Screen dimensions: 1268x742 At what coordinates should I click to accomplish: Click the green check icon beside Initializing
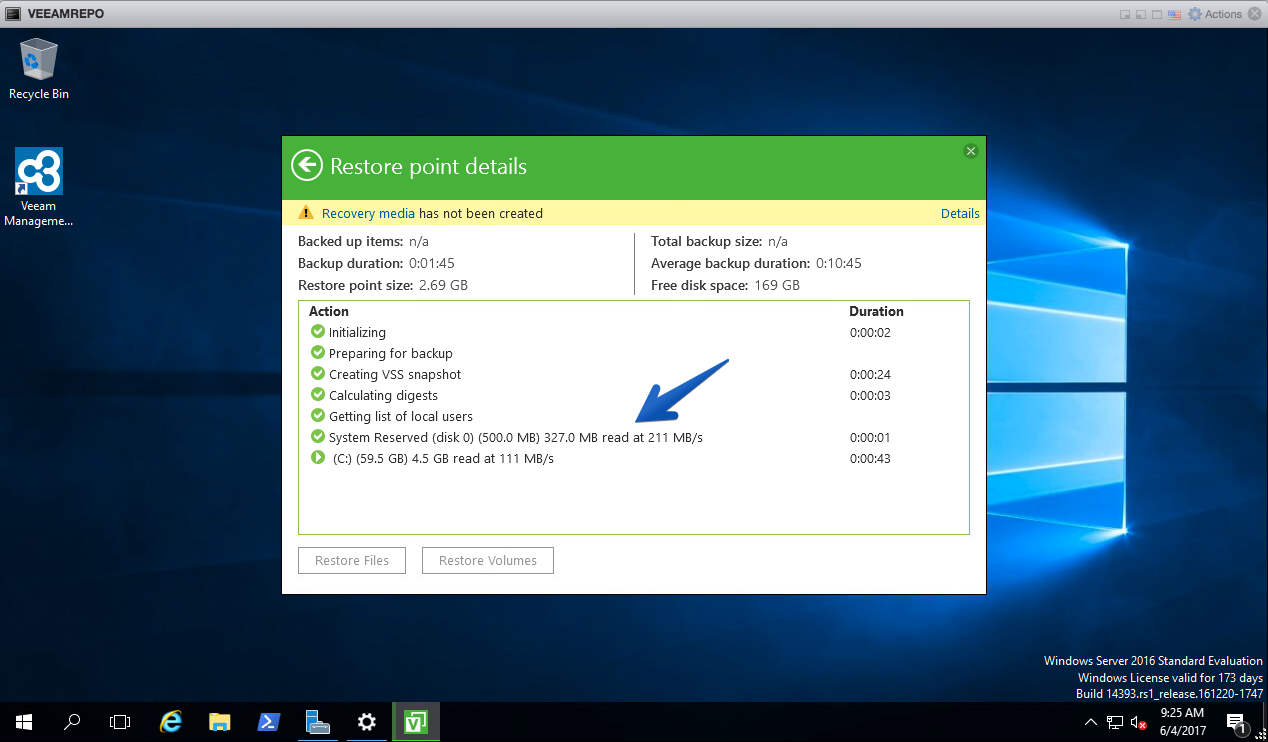(x=318, y=331)
